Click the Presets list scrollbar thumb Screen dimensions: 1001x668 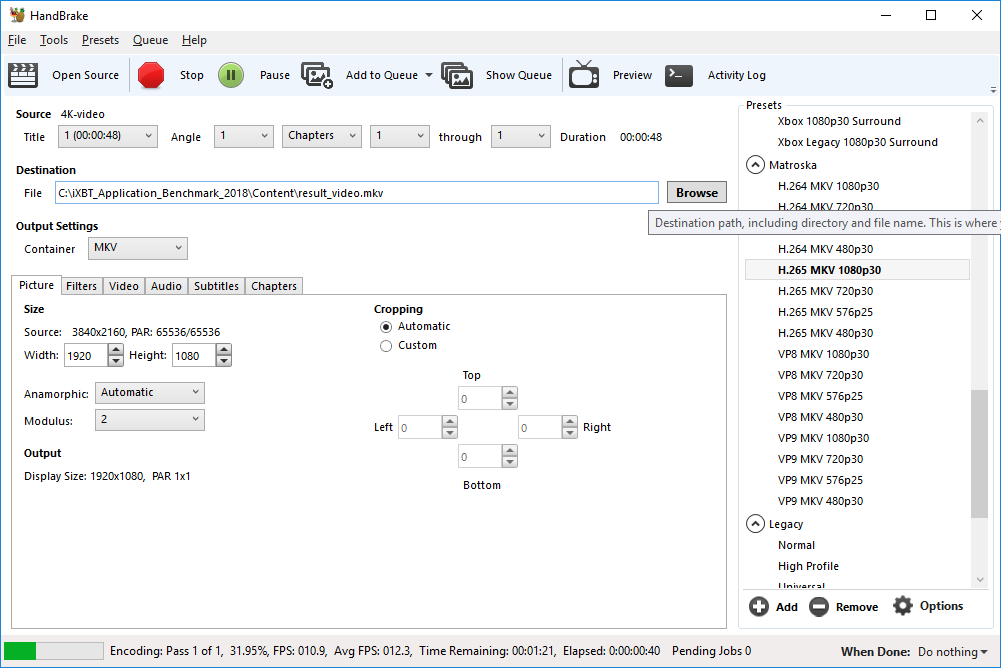[x=979, y=454]
